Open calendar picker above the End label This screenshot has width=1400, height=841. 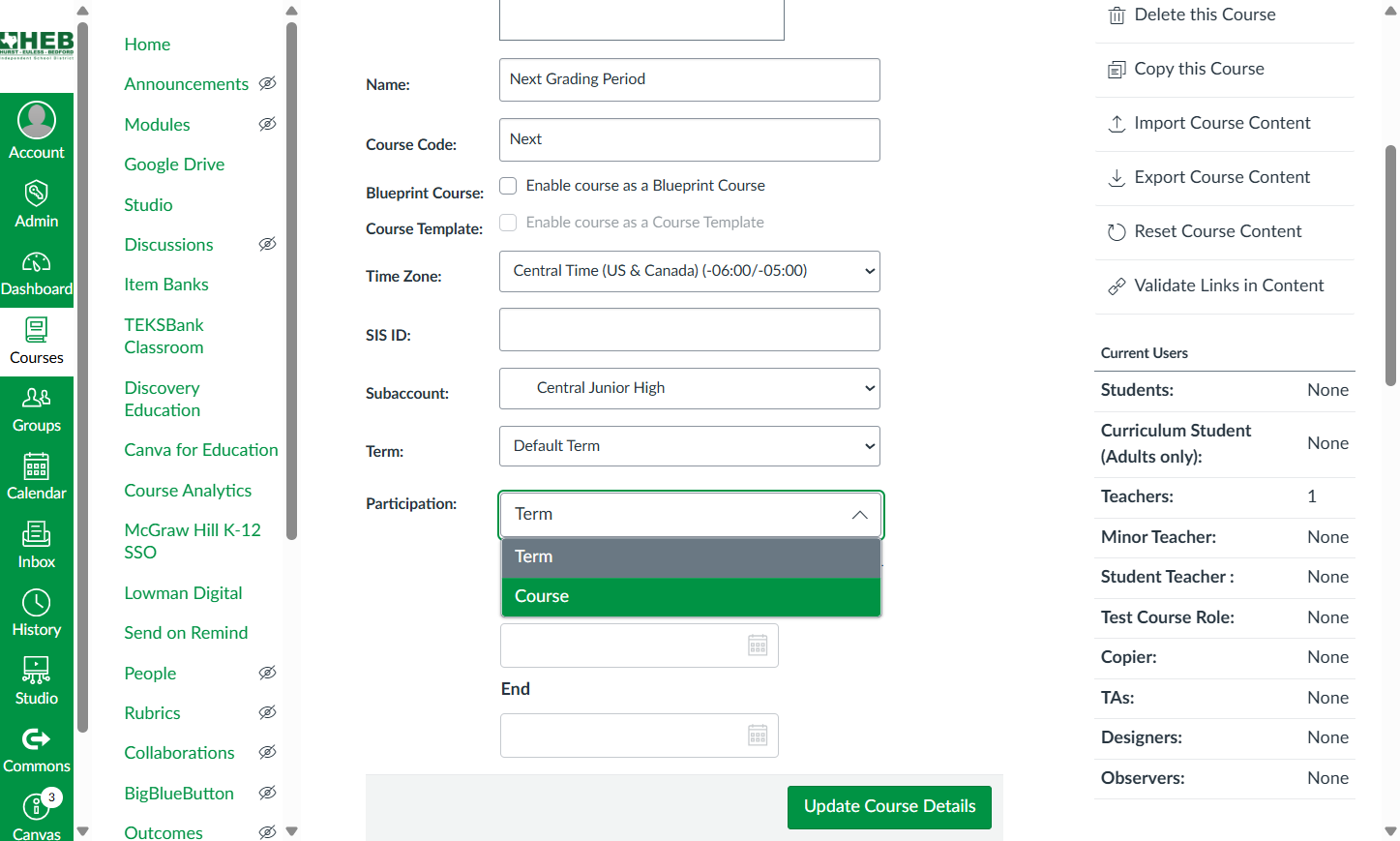click(x=758, y=646)
